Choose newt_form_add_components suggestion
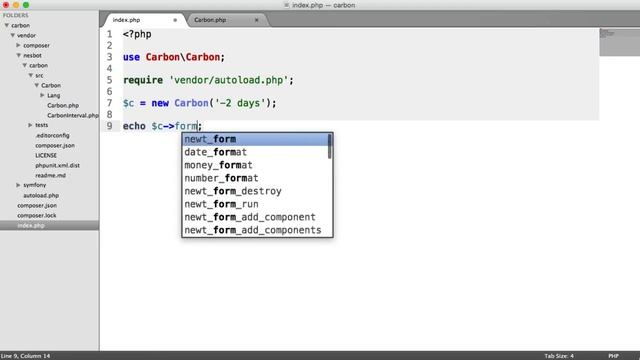Image resolution: width=640 pixels, height=360 pixels. pos(257,230)
